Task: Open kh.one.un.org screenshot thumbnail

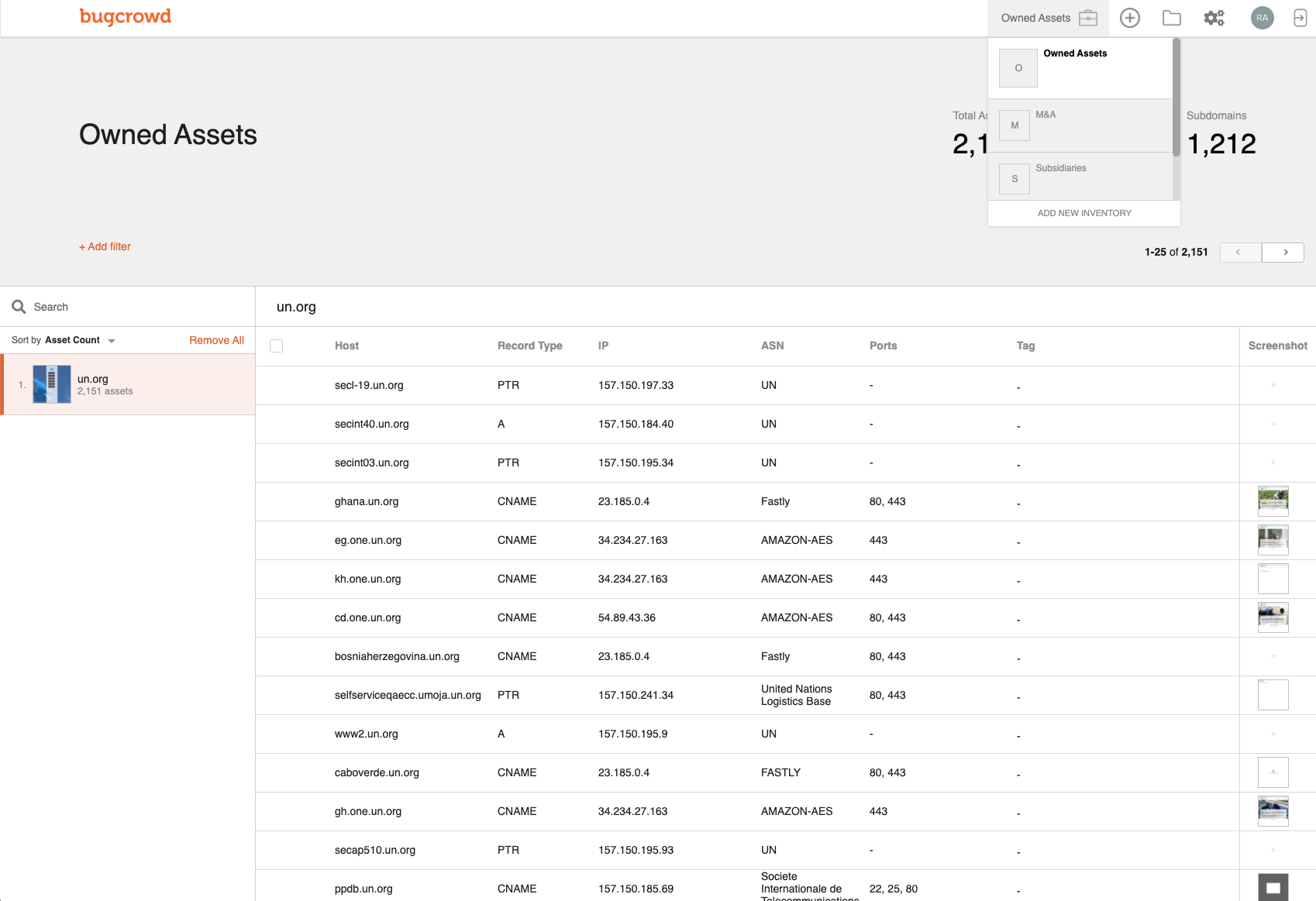Action: pos(1273,579)
